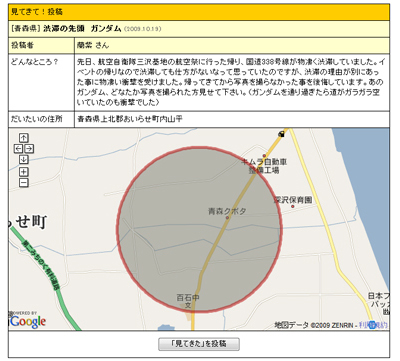Click the 地図データ ©2009 ZENRIN copyright text
The width and height of the screenshot is (400, 361).
click(315, 325)
